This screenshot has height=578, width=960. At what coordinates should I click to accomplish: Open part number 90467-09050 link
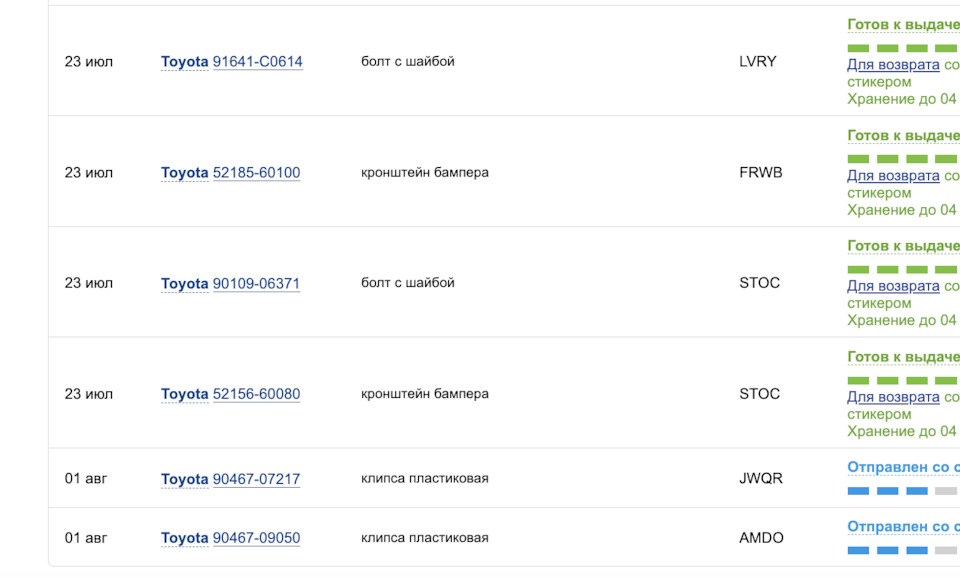[x=256, y=538]
